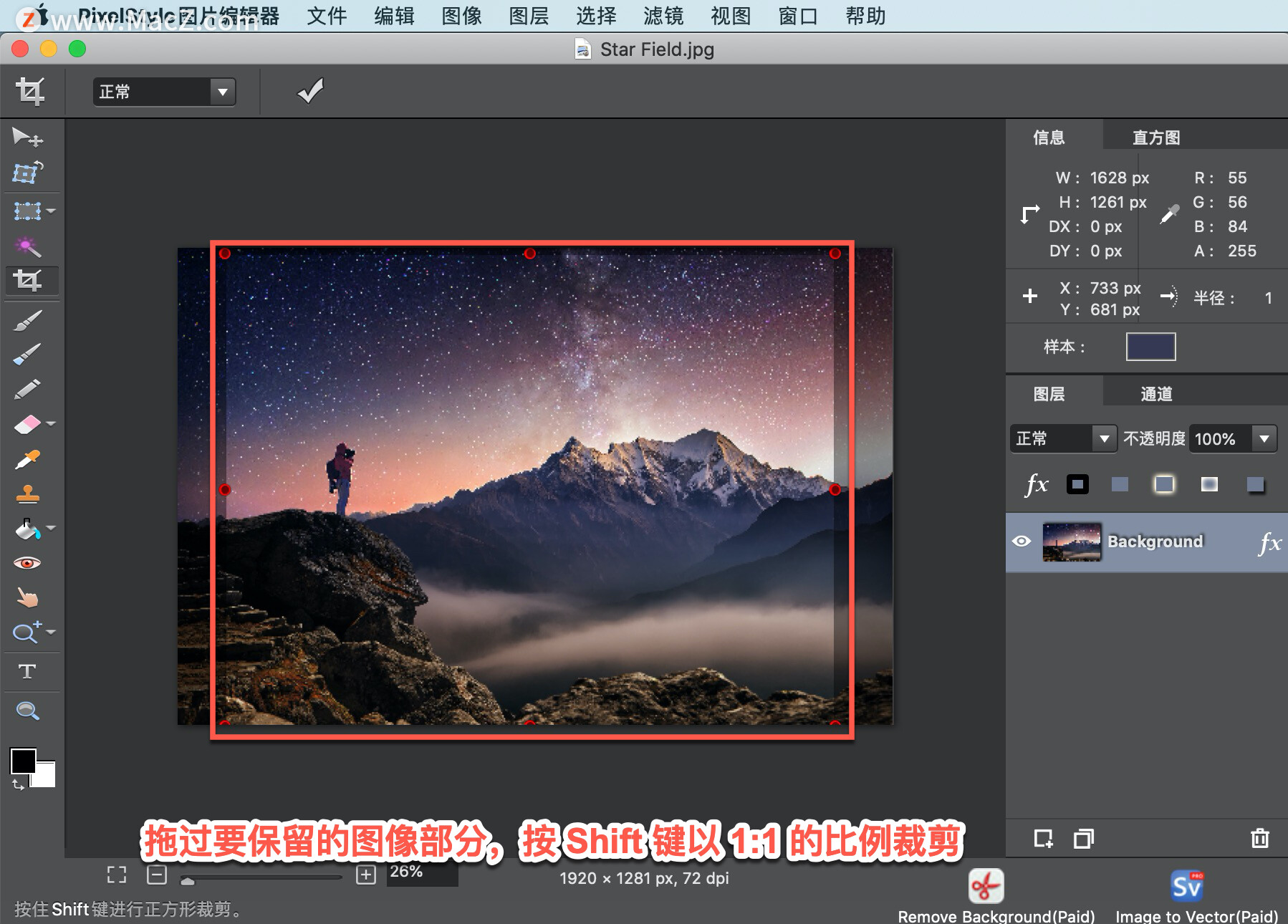Select the Crop tool in the toolbar
Screen dimensions: 1288x924
coord(30,280)
